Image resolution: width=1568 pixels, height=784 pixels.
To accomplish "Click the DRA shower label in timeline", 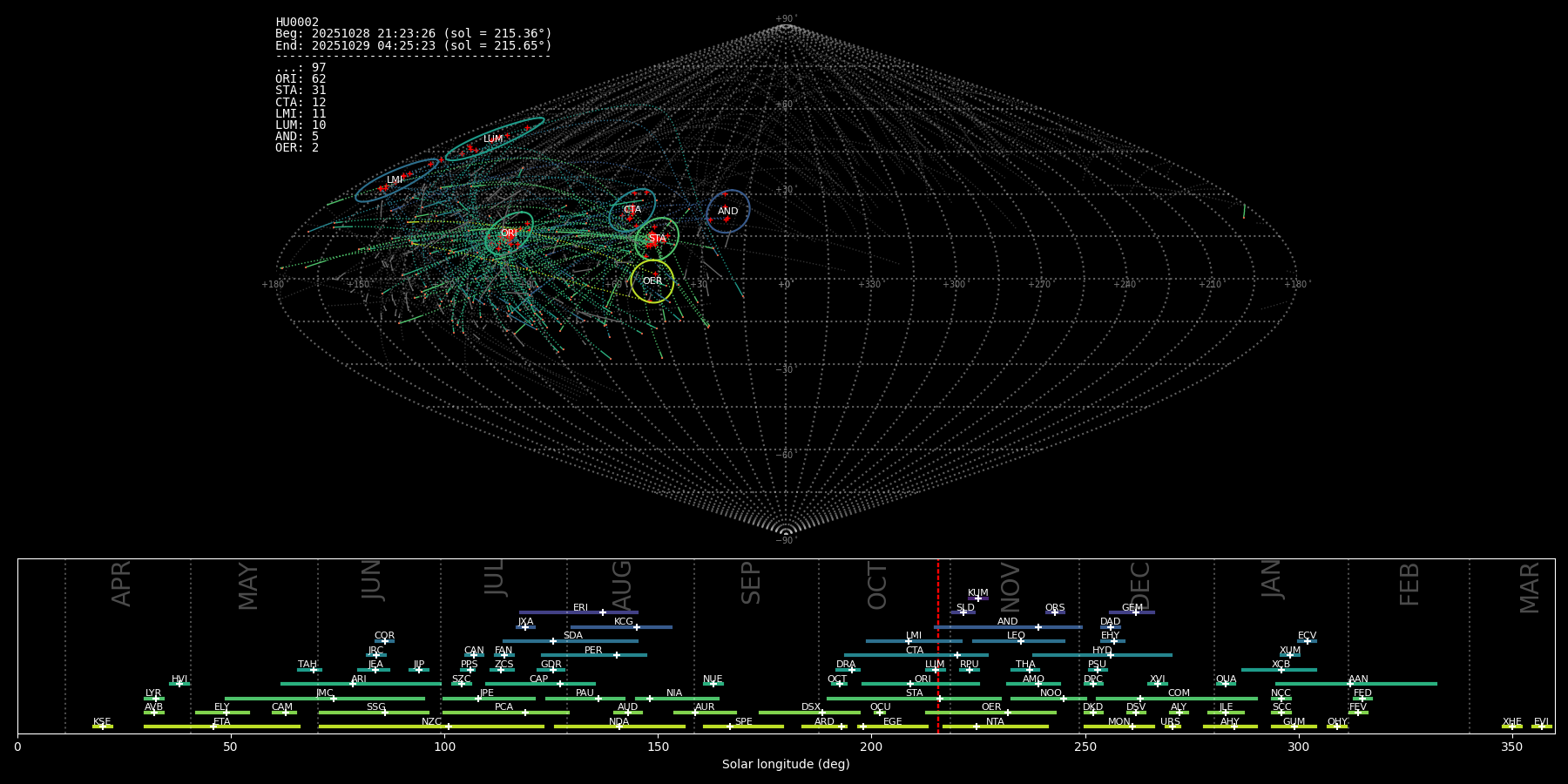I will [x=846, y=665].
